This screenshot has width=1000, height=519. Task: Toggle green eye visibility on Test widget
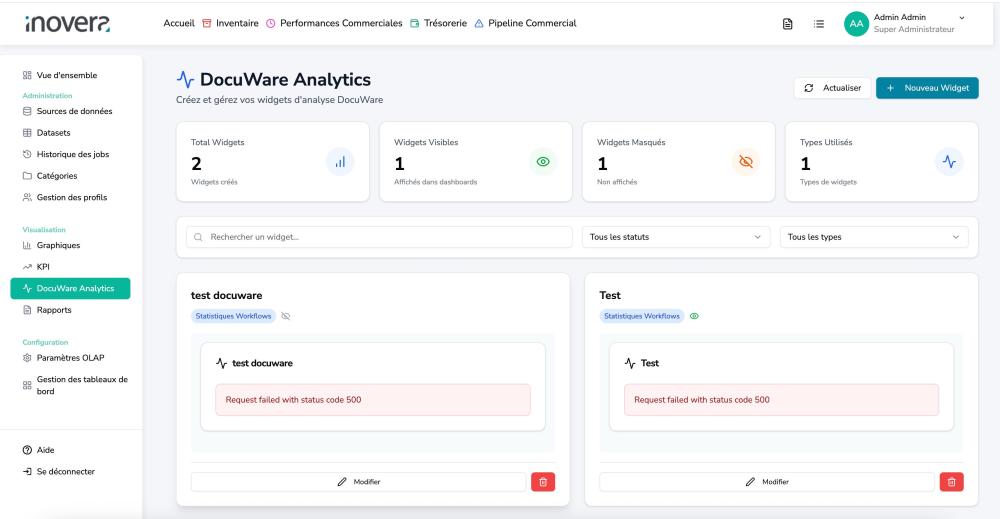694,316
